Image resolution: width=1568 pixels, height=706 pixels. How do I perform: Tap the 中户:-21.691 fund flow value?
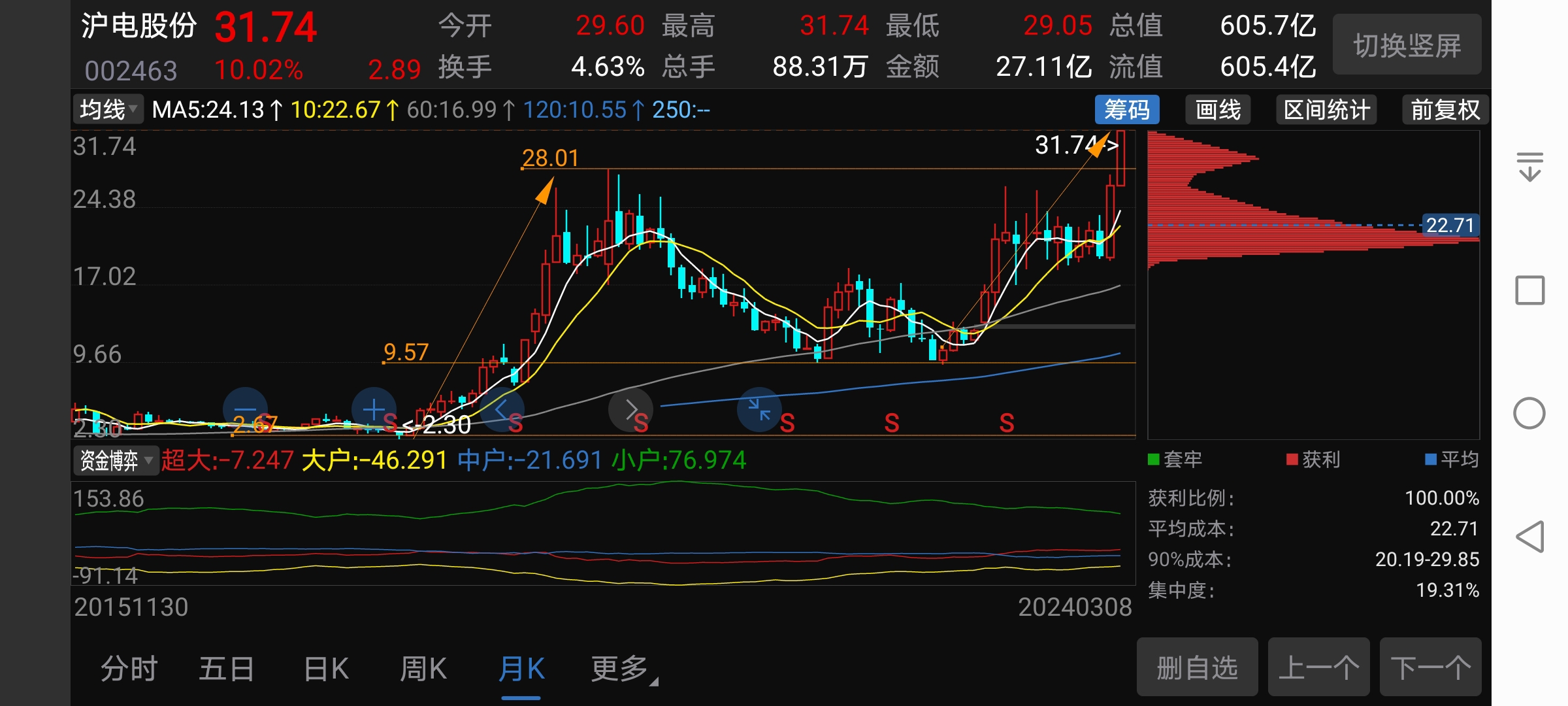529,460
